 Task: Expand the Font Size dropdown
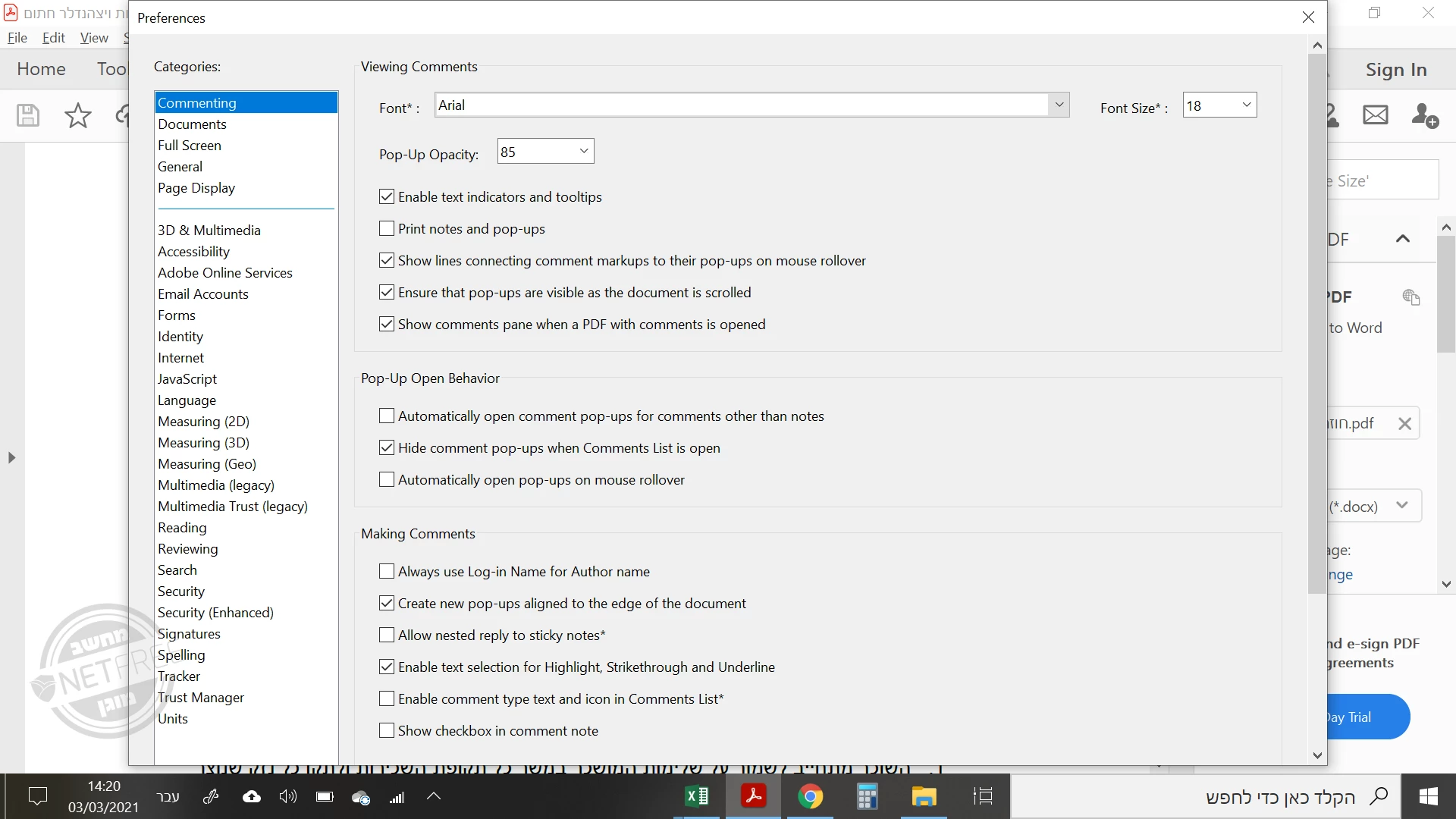[1245, 105]
